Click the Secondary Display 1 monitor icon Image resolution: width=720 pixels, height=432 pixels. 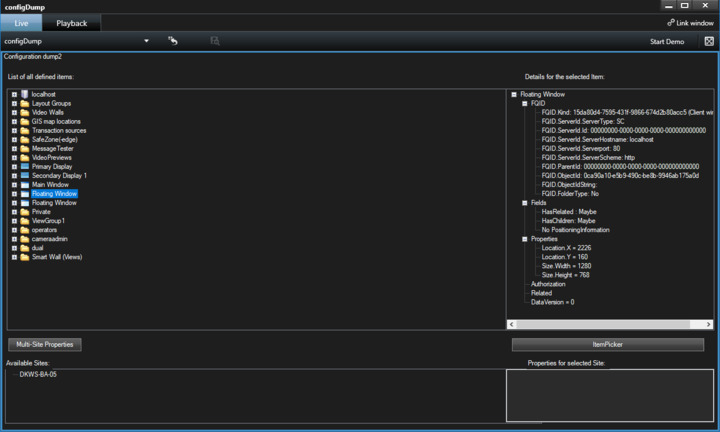tap(25, 175)
